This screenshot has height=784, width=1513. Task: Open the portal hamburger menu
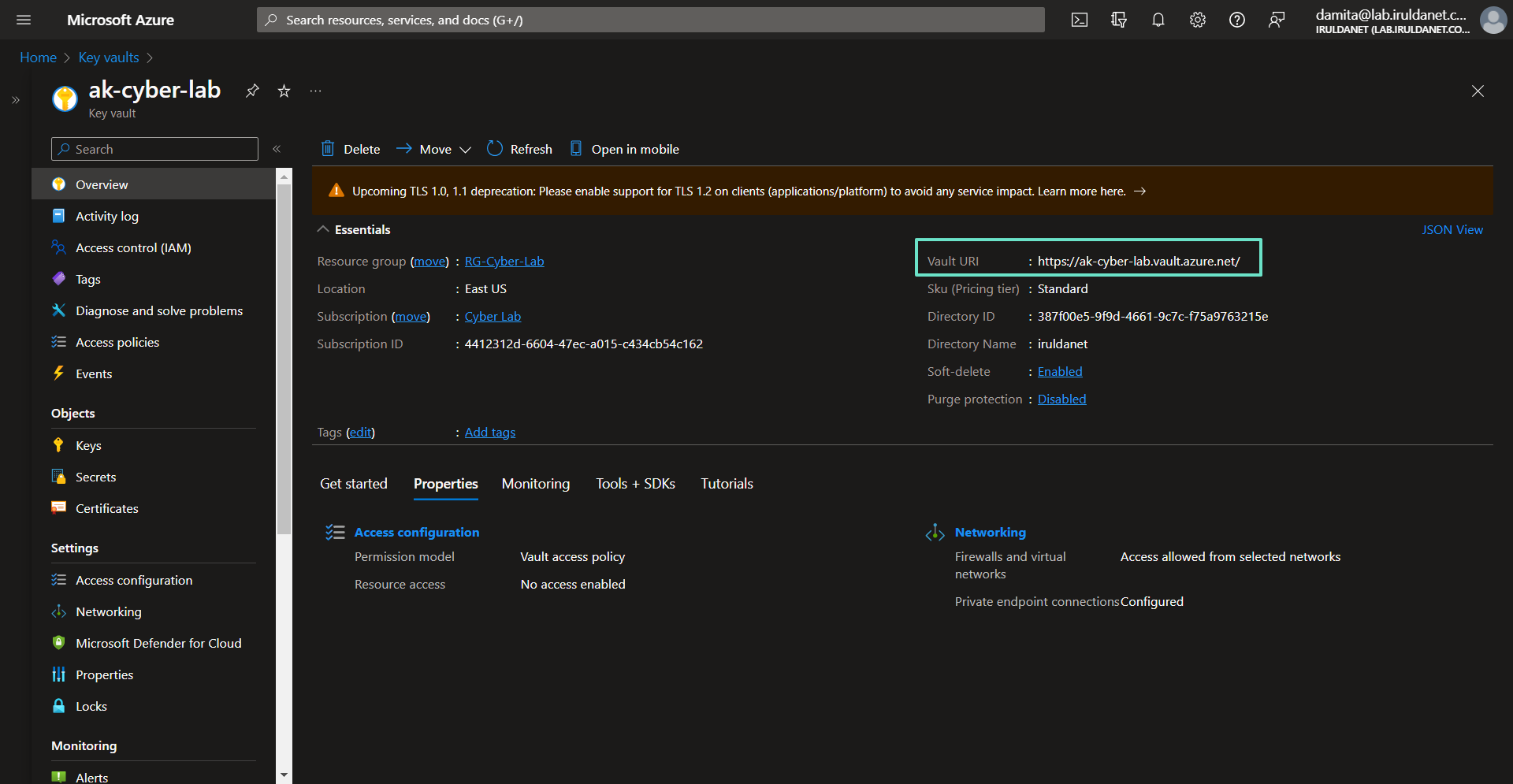[24, 20]
